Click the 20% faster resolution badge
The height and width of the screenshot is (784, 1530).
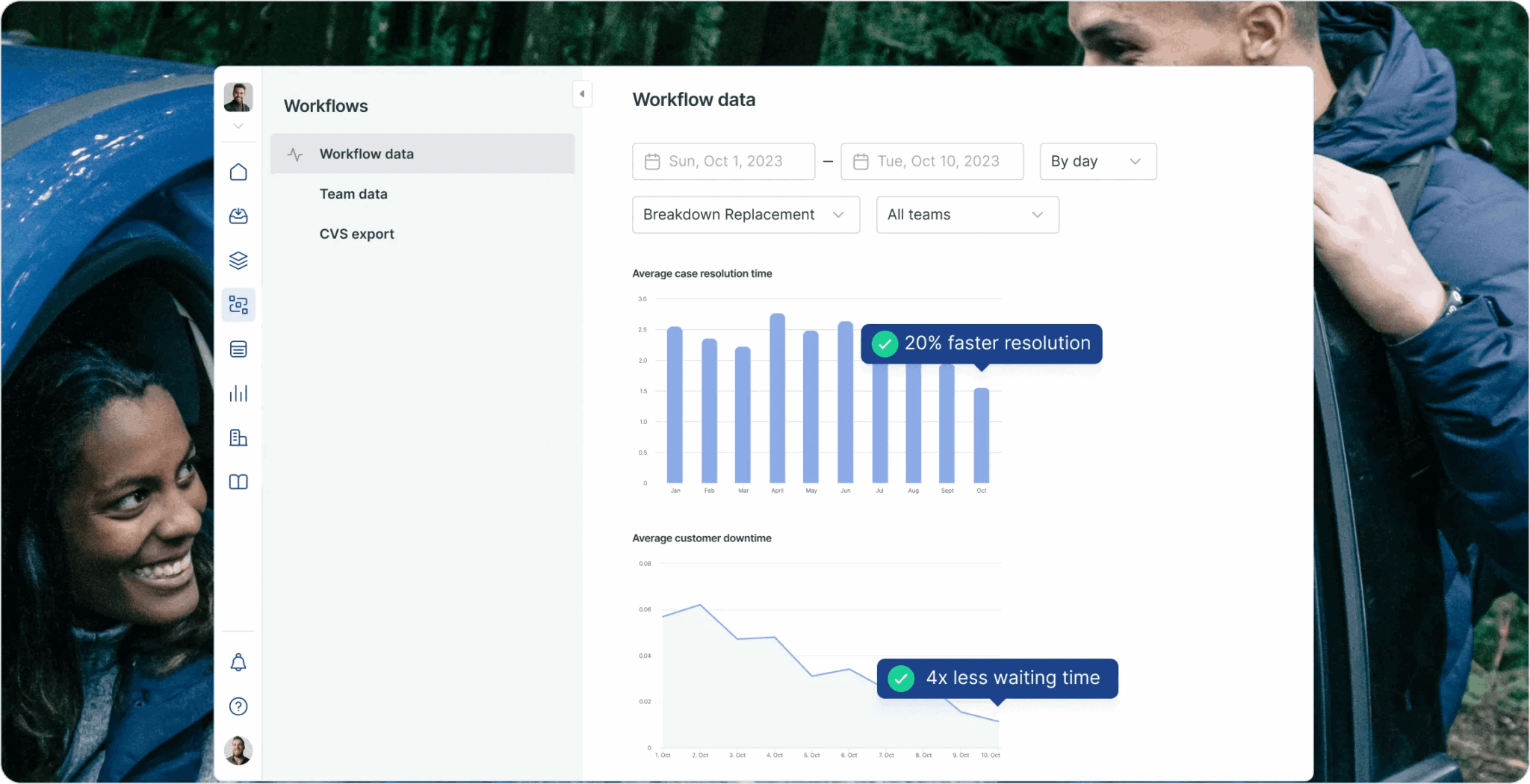982,343
